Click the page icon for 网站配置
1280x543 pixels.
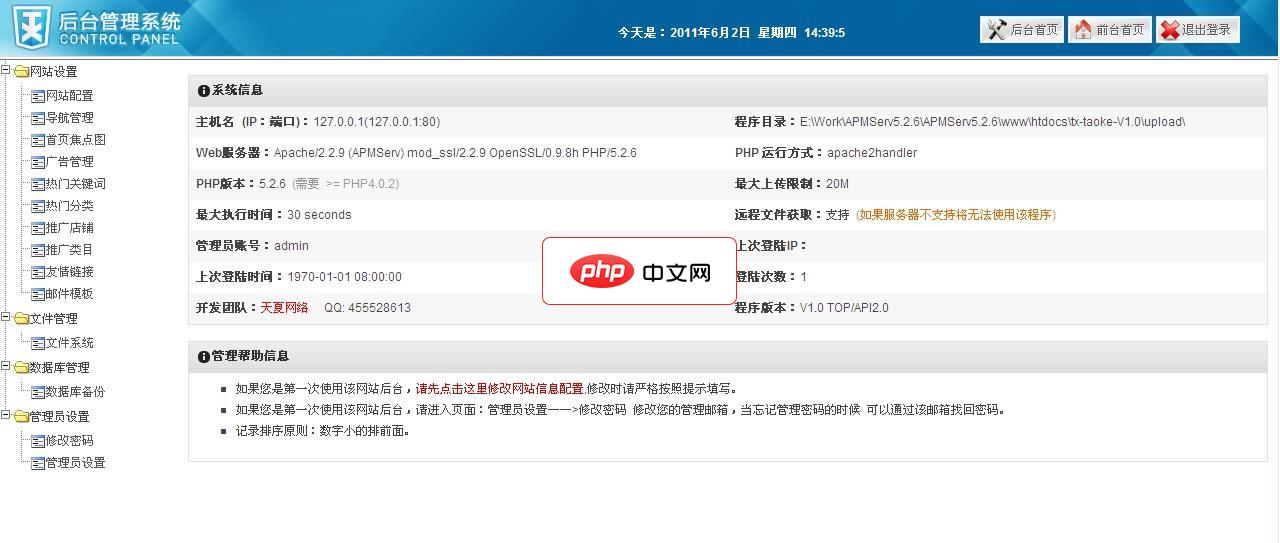point(38,96)
